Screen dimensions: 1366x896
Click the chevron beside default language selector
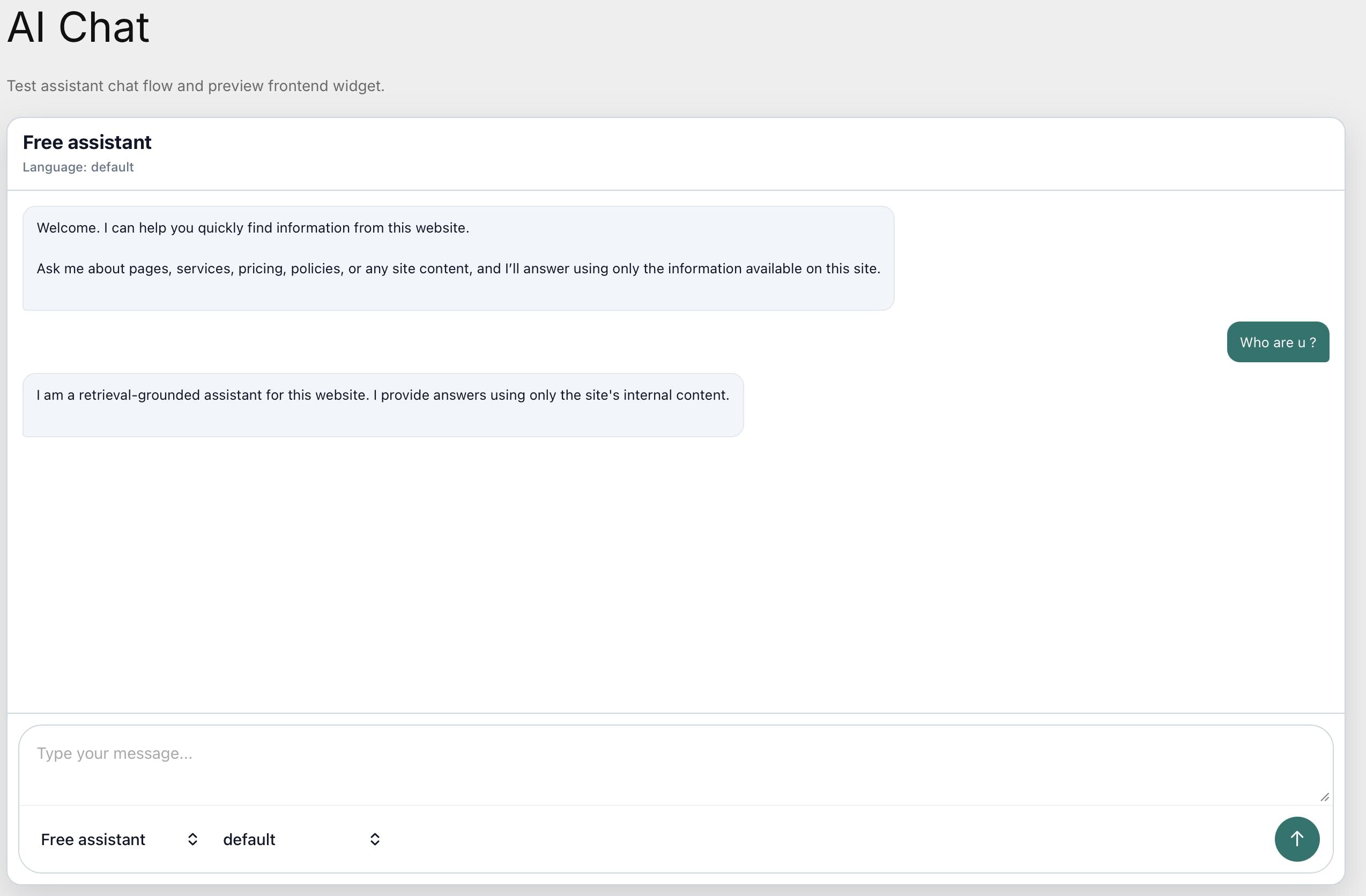[375, 839]
